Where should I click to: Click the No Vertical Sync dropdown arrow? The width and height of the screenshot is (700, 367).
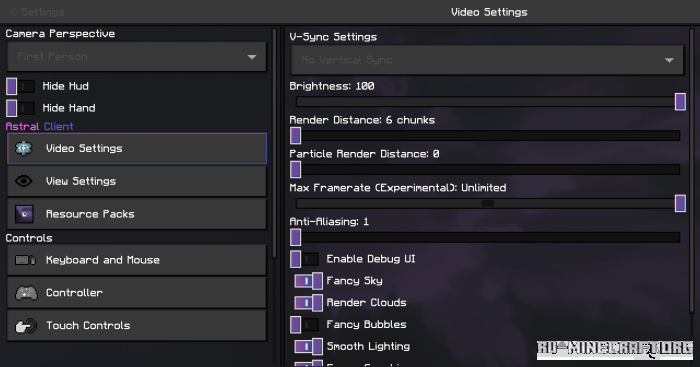669,60
